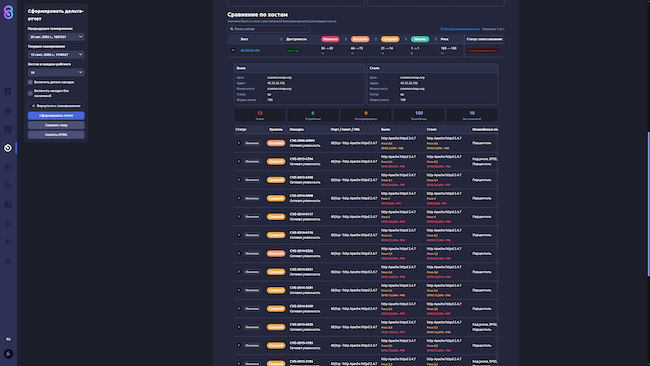Image resolution: width=650 pixels, height=366 pixels.
Task: Expand the CVE-2014-0118 finding row
Action: [238, 235]
